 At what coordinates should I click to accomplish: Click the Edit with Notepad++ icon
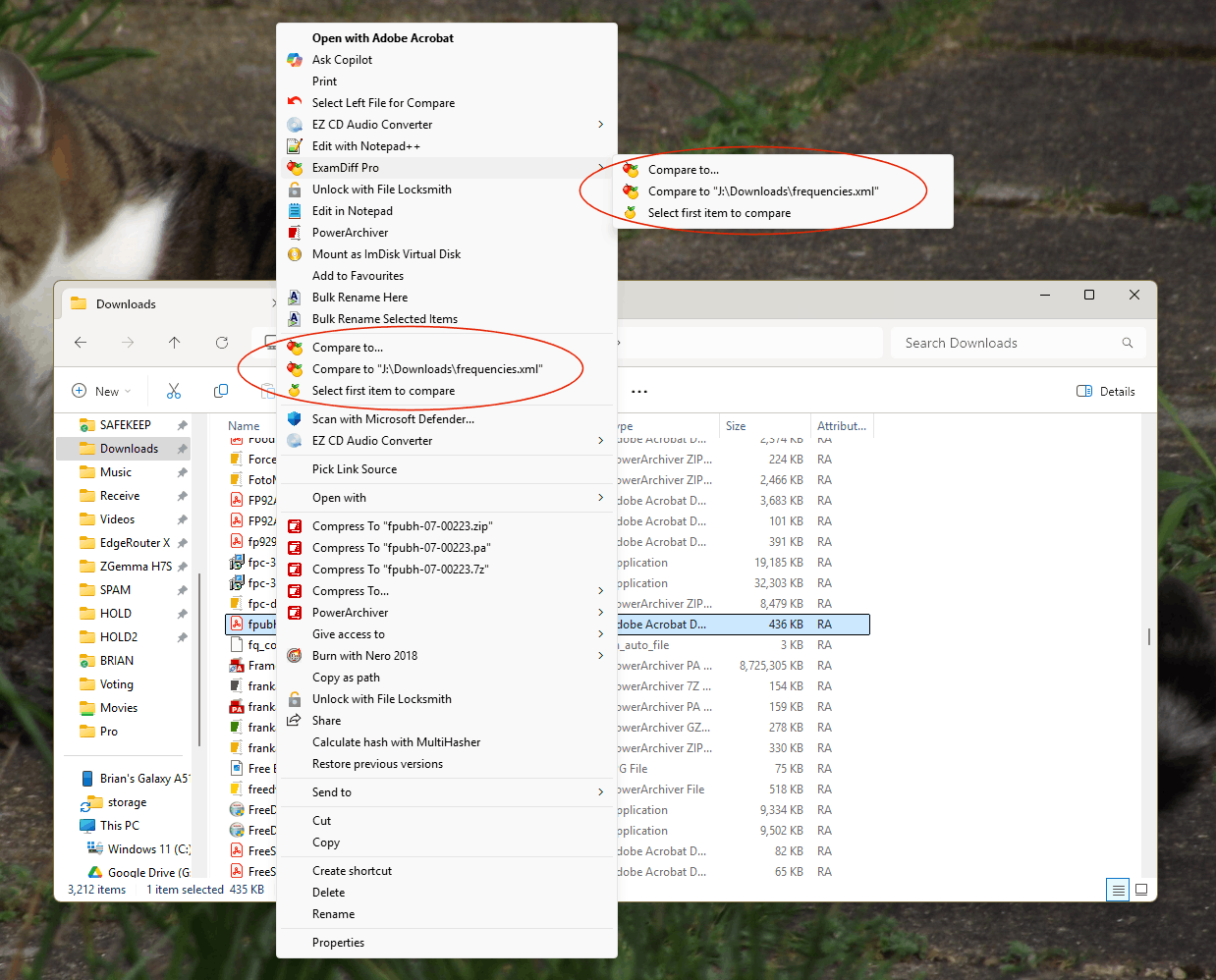[x=295, y=146]
